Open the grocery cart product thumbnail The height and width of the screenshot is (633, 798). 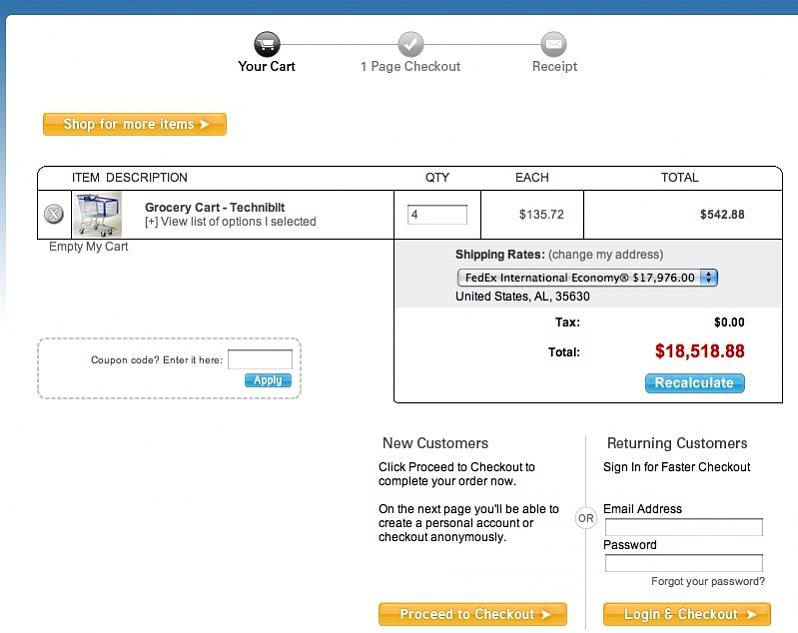pos(98,214)
